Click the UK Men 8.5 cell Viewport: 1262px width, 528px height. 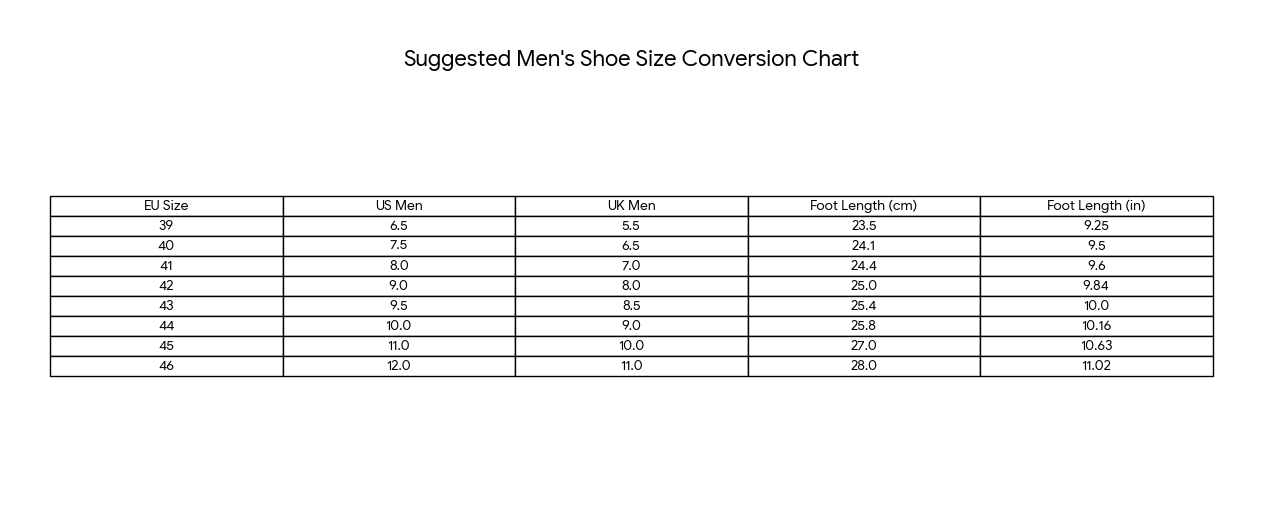point(631,306)
